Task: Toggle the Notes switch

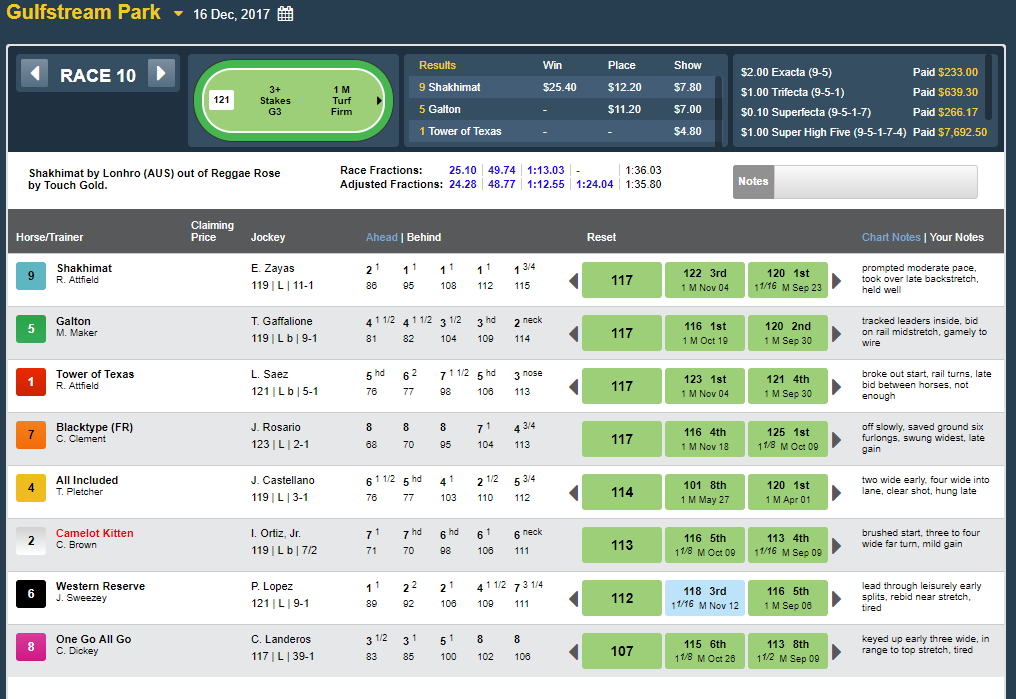Action: point(855,182)
